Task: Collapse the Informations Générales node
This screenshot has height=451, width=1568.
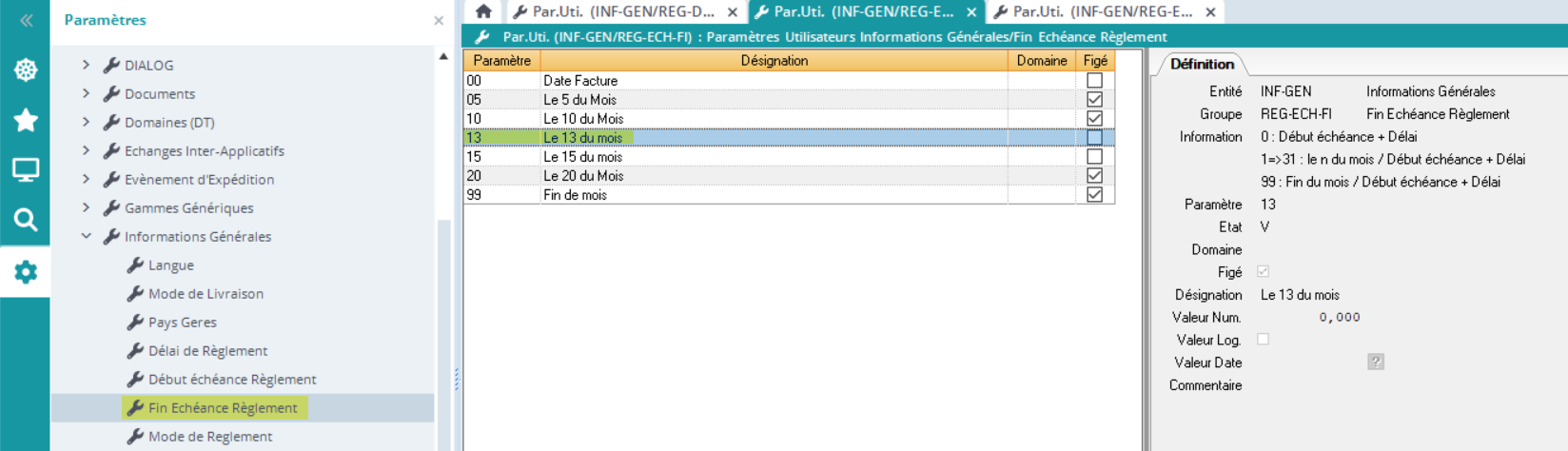Action: [x=86, y=236]
